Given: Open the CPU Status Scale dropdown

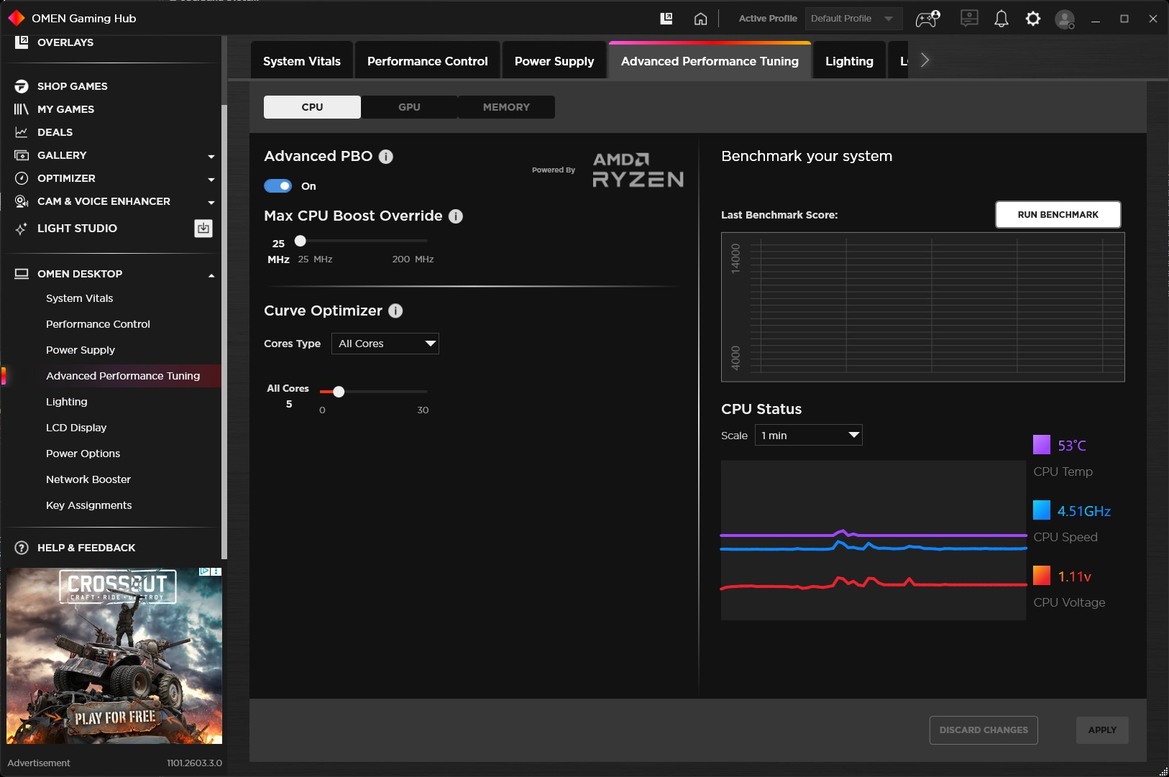Looking at the screenshot, I should 808,435.
